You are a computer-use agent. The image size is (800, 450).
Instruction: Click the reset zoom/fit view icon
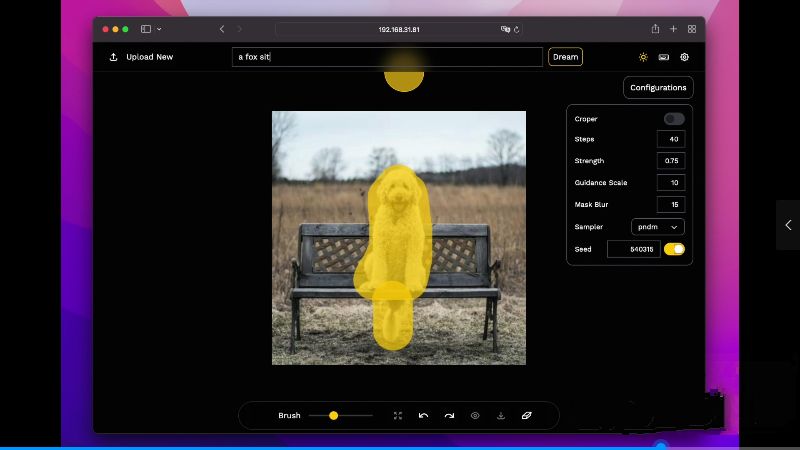click(x=398, y=415)
